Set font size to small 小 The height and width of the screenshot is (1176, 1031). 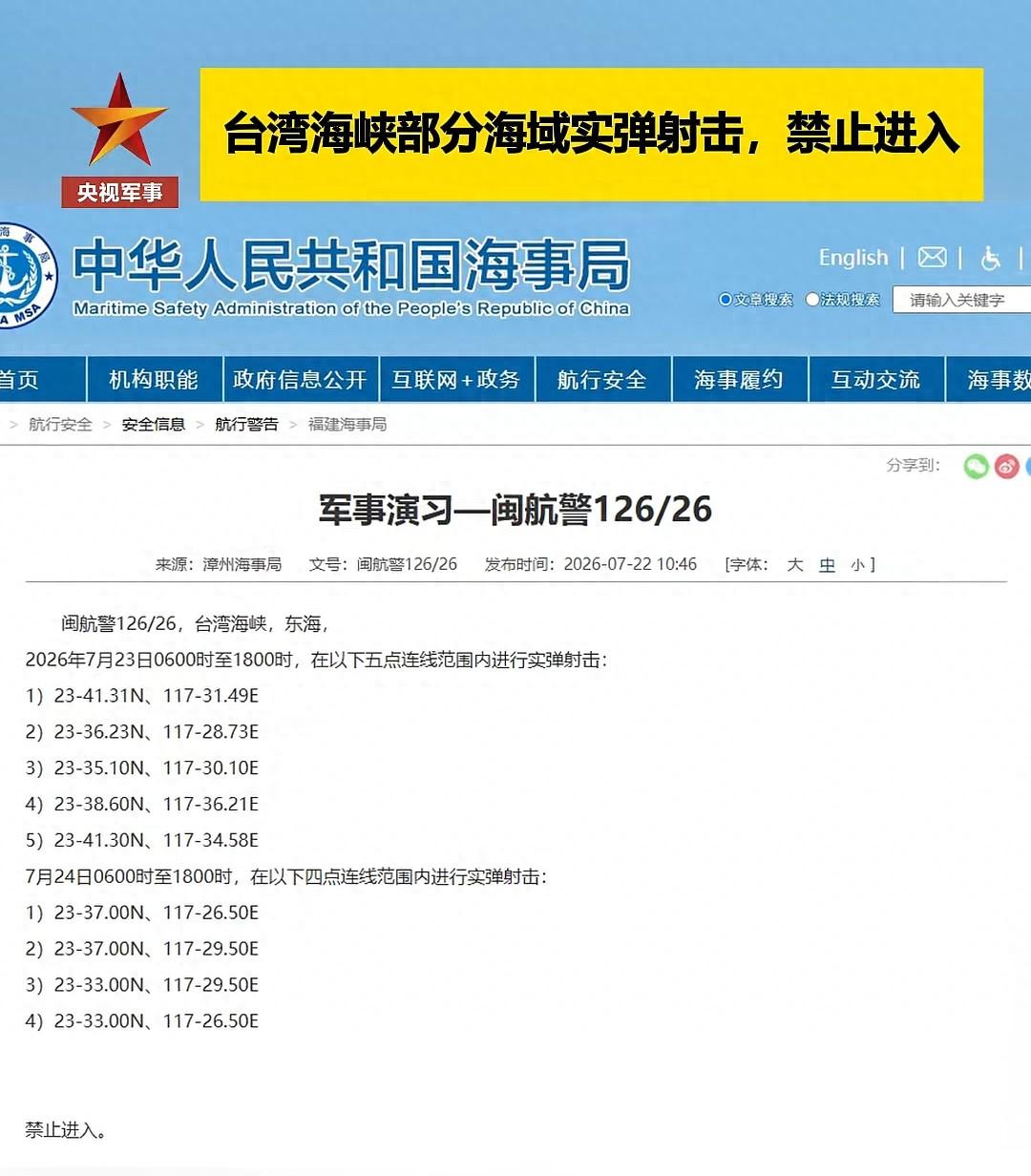coord(857,565)
